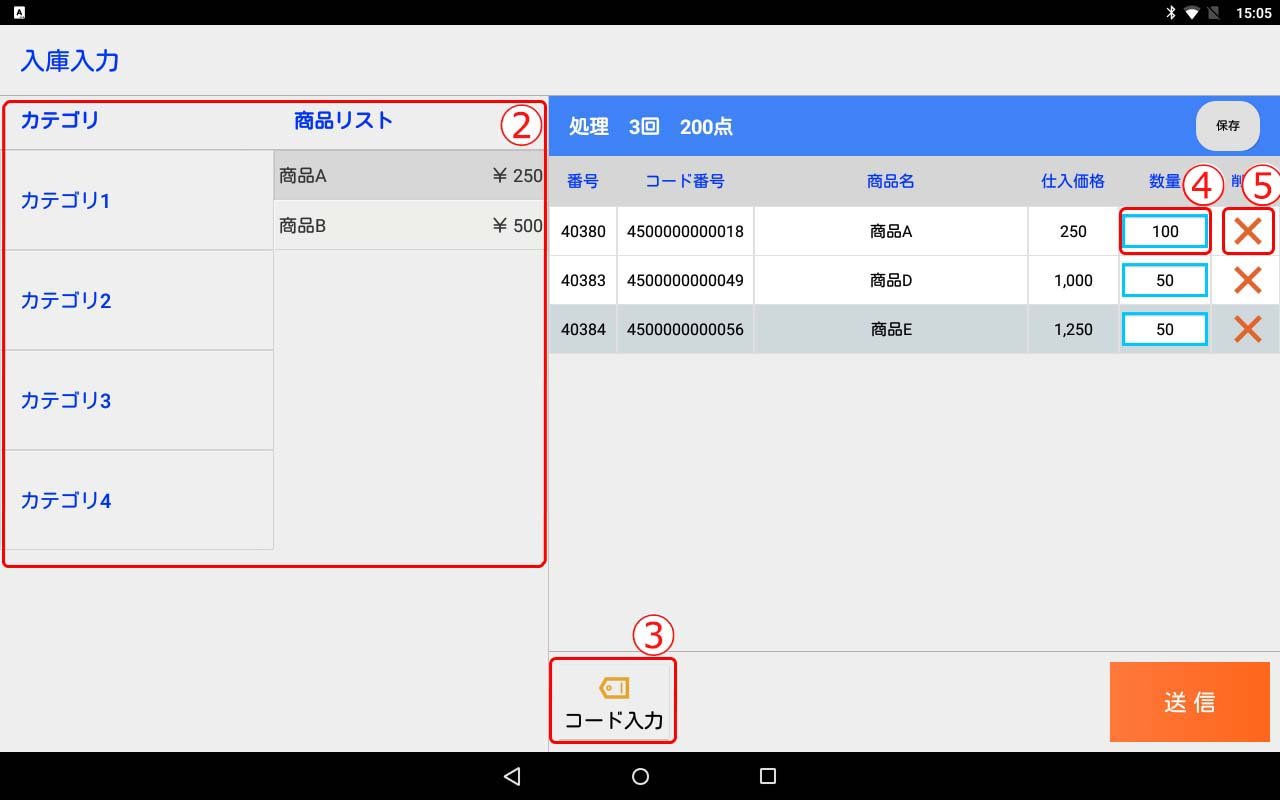
Task: Open コード入力 tag button
Action: (613, 701)
